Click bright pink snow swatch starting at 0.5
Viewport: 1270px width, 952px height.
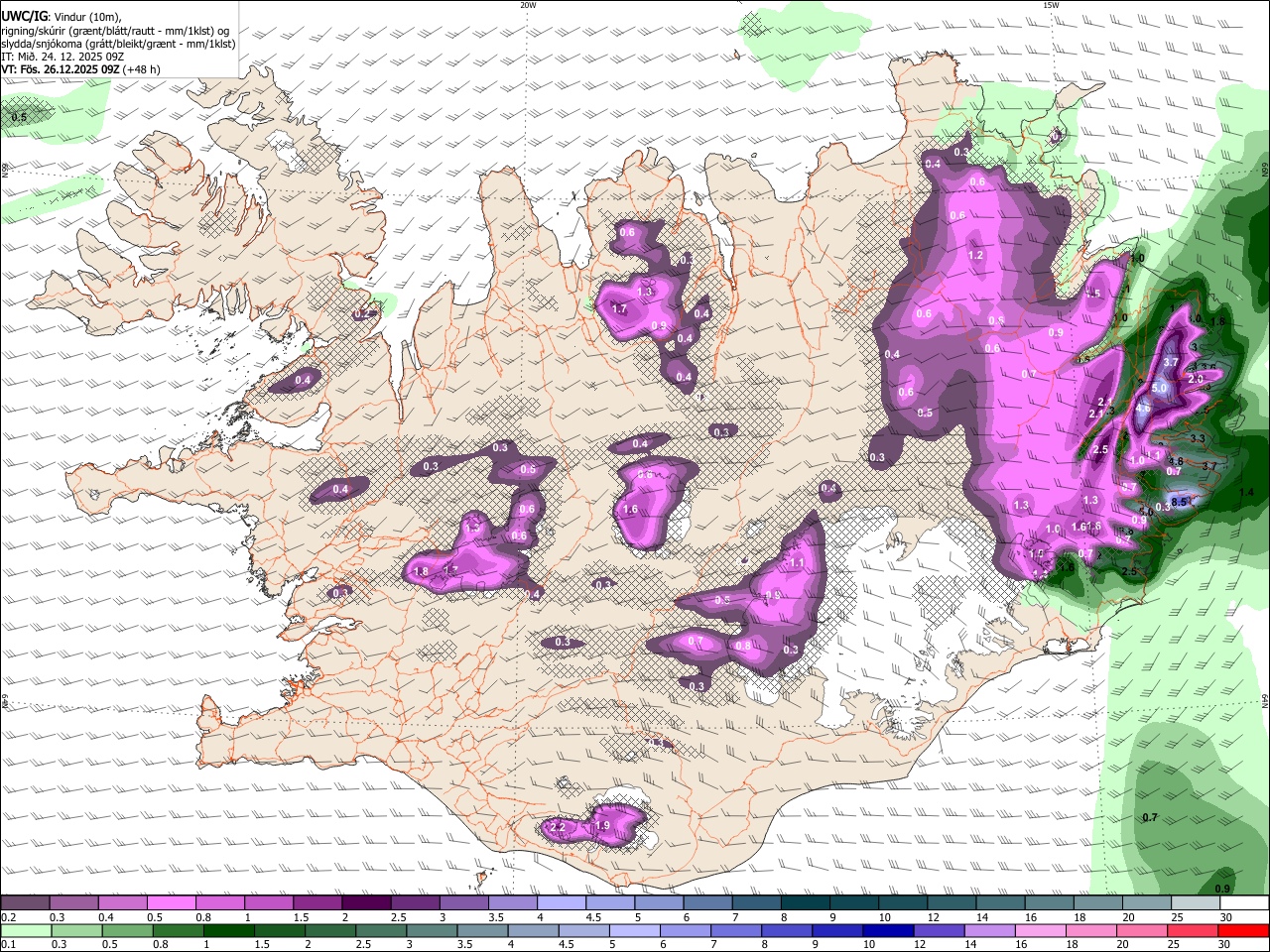click(x=172, y=903)
